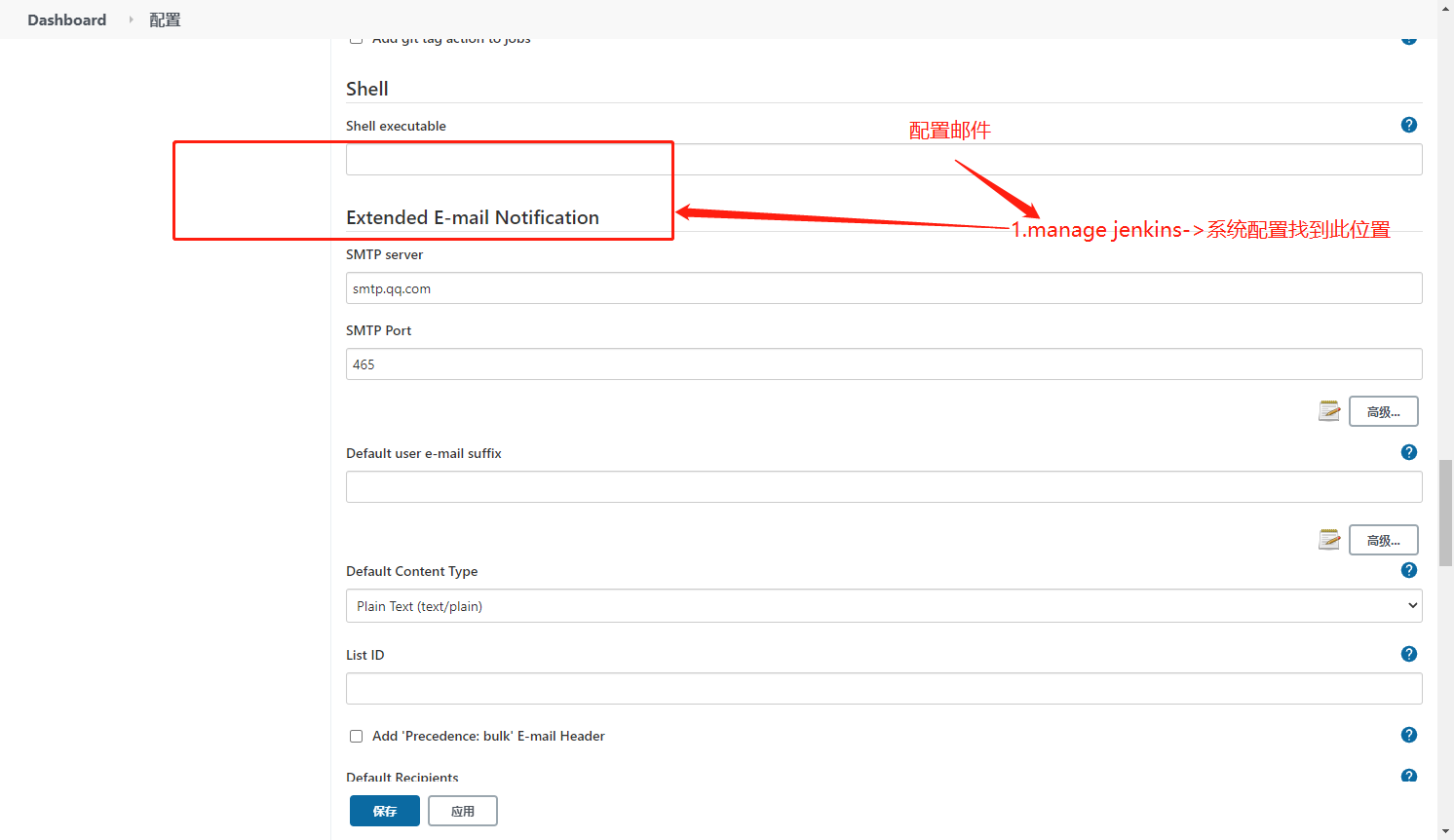Click the SMTP server field showing smtp.qq.com
This screenshot has width=1454, height=840.
click(884, 288)
